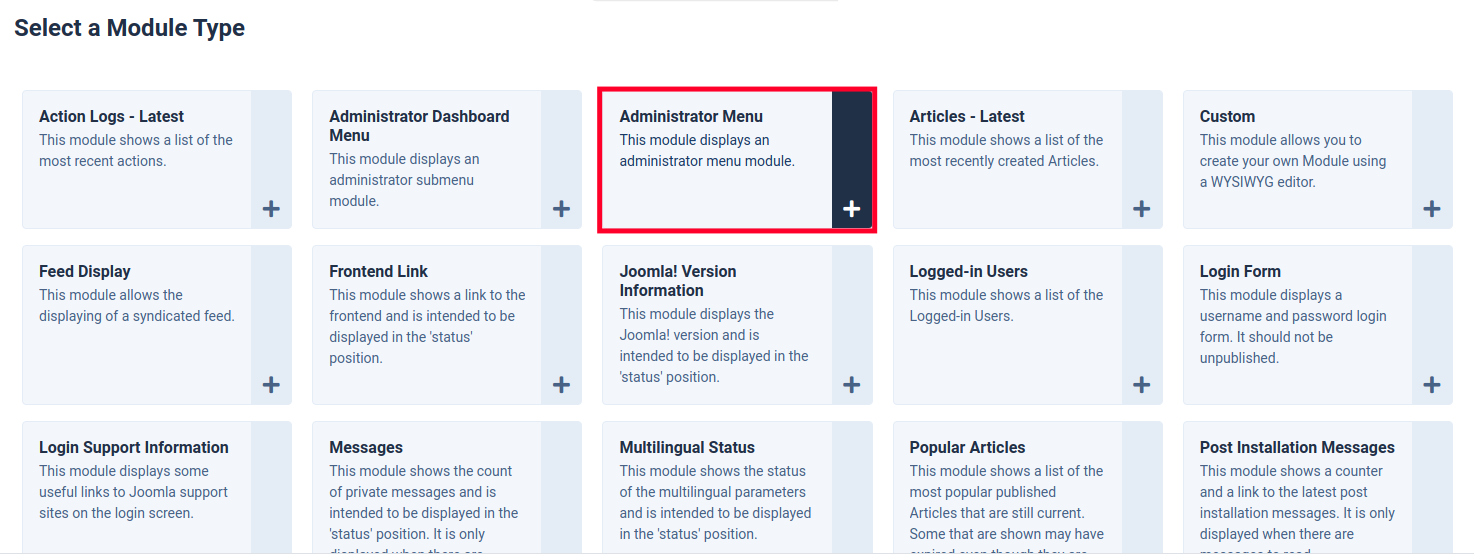Choose the Custom module title
The height and width of the screenshot is (554, 1474).
[1227, 116]
